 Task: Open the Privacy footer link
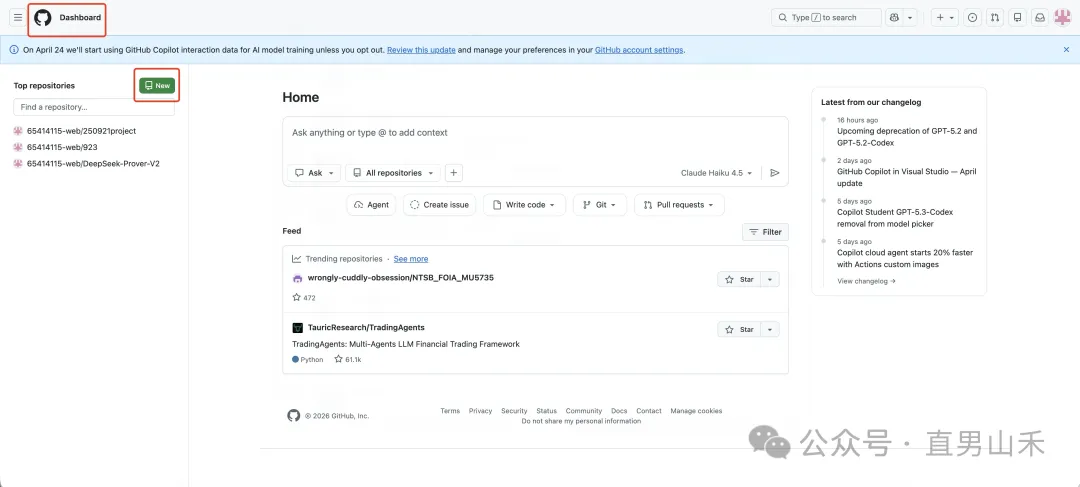click(481, 411)
